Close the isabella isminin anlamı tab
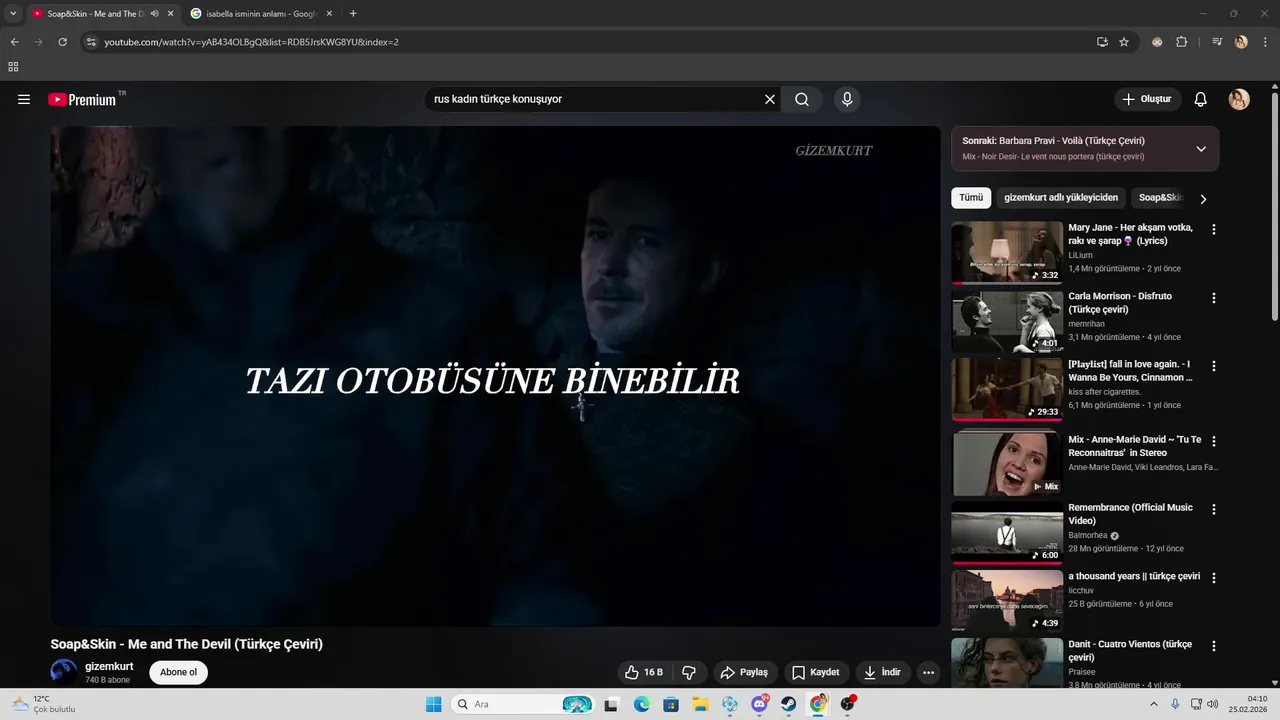 click(331, 14)
